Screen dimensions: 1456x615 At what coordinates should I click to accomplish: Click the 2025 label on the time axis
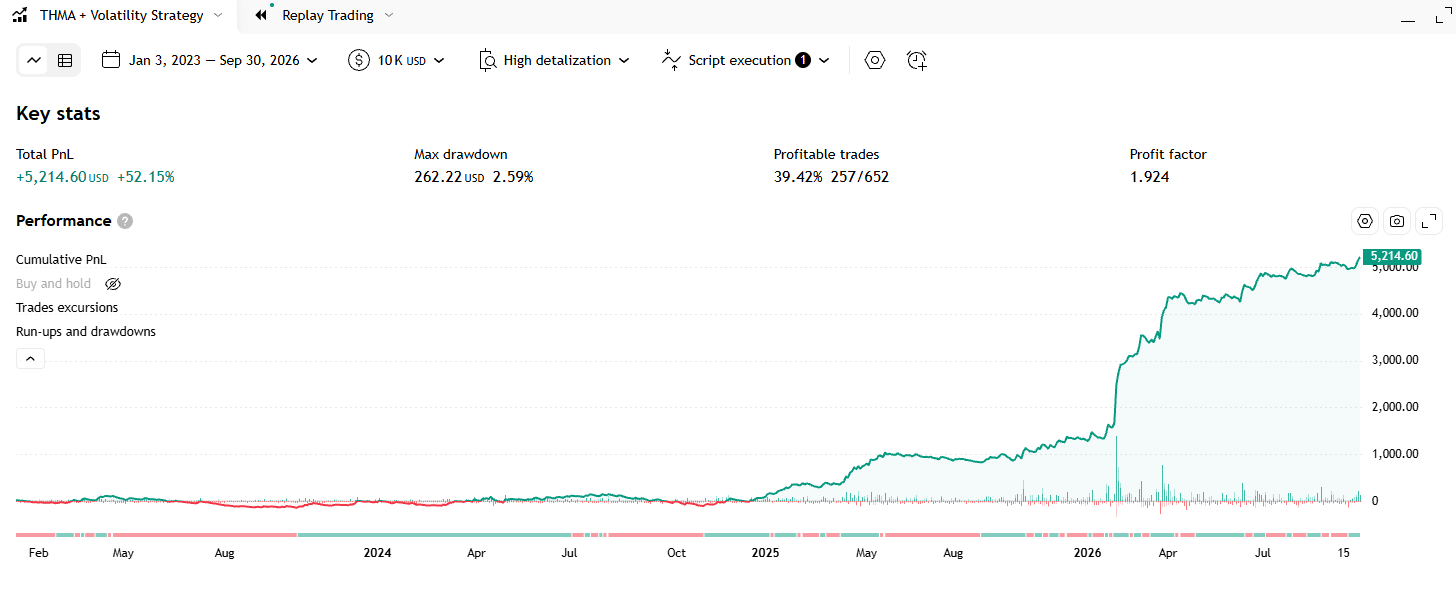(x=765, y=552)
